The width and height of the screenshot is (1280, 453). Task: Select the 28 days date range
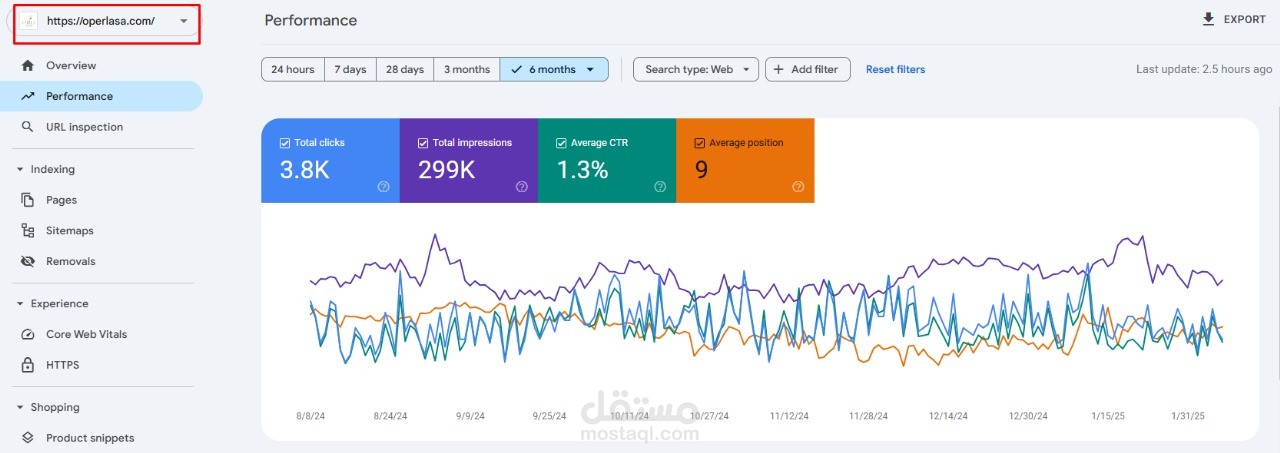pyautogui.click(x=405, y=70)
